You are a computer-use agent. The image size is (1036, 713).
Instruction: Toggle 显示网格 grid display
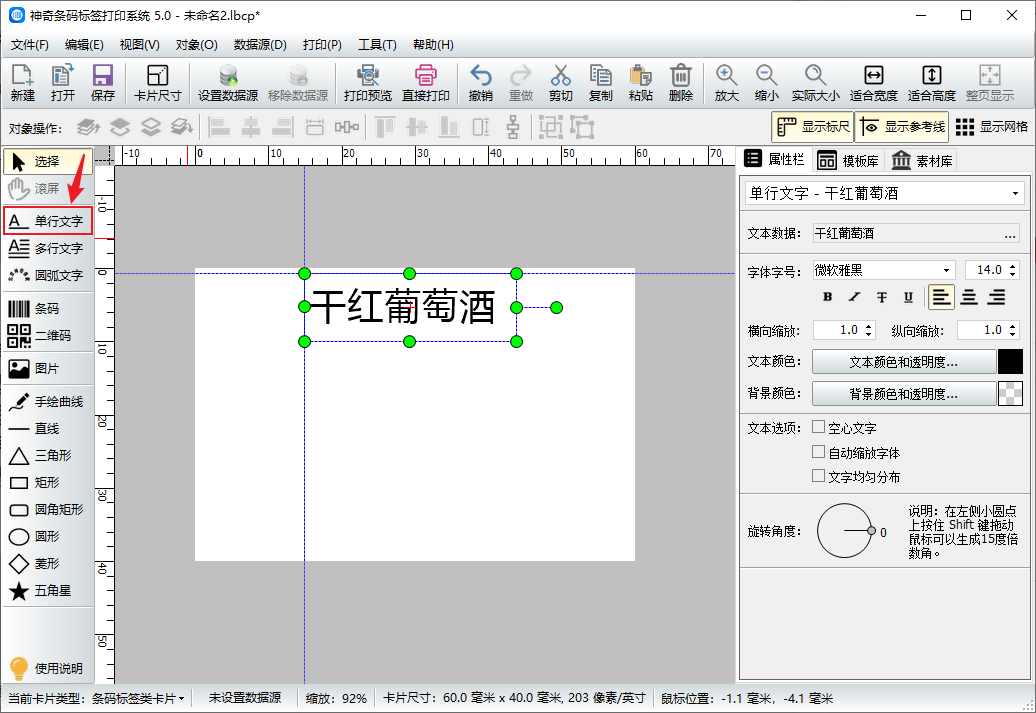[x=991, y=127]
